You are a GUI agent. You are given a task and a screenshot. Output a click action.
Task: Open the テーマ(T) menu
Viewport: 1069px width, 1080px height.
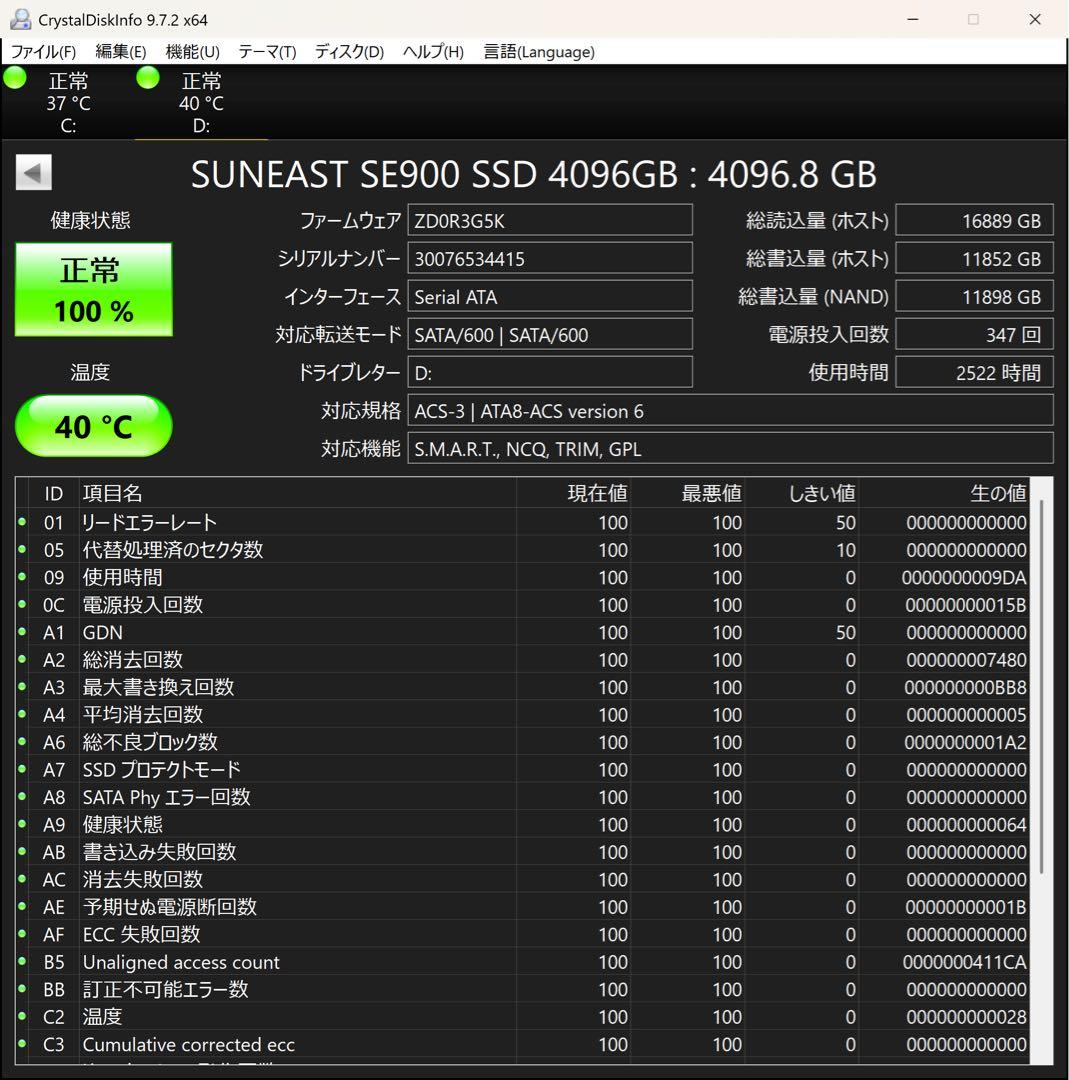coord(267,52)
